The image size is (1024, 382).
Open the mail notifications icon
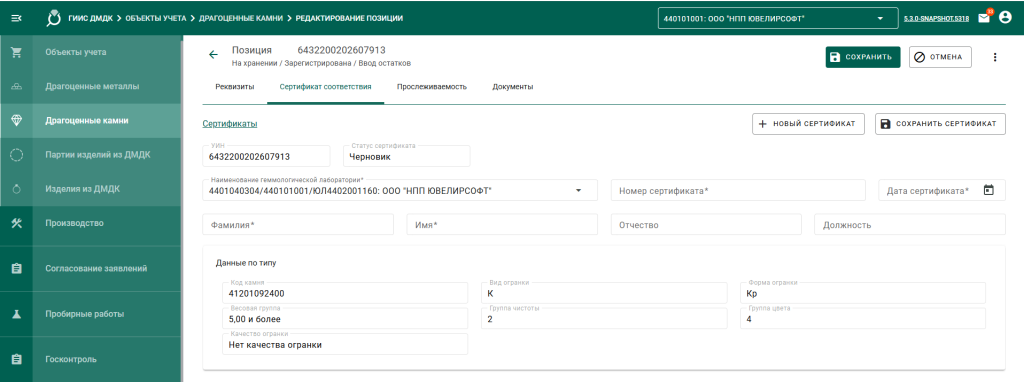click(984, 18)
